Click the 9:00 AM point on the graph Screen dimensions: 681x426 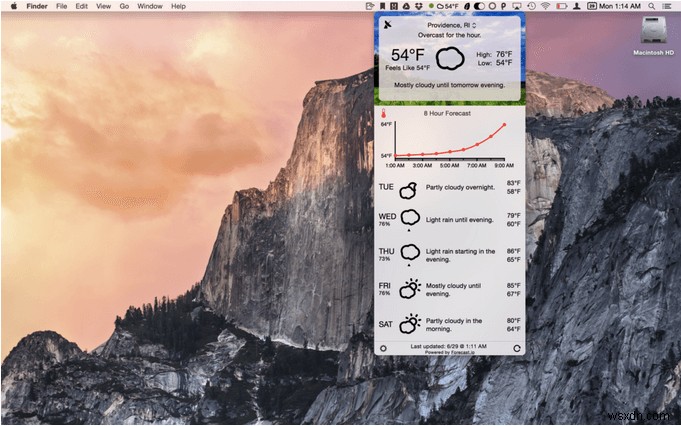coord(504,125)
